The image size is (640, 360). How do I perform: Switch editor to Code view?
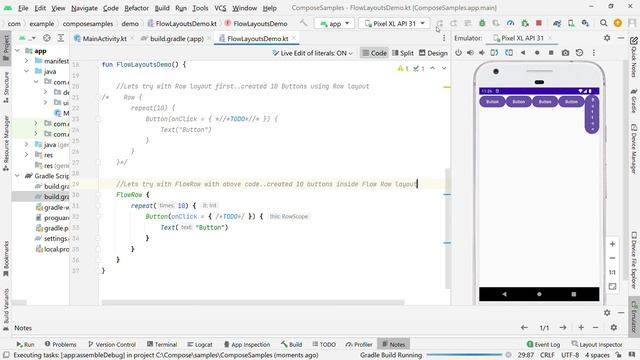point(374,53)
